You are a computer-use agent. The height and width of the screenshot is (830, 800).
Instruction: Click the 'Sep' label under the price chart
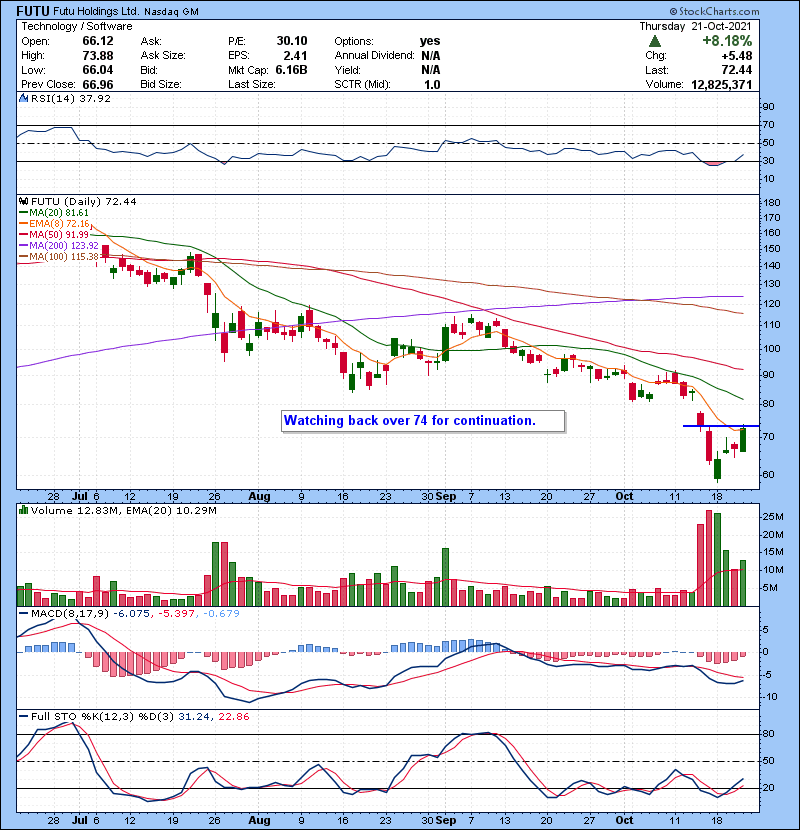pyautogui.click(x=446, y=497)
